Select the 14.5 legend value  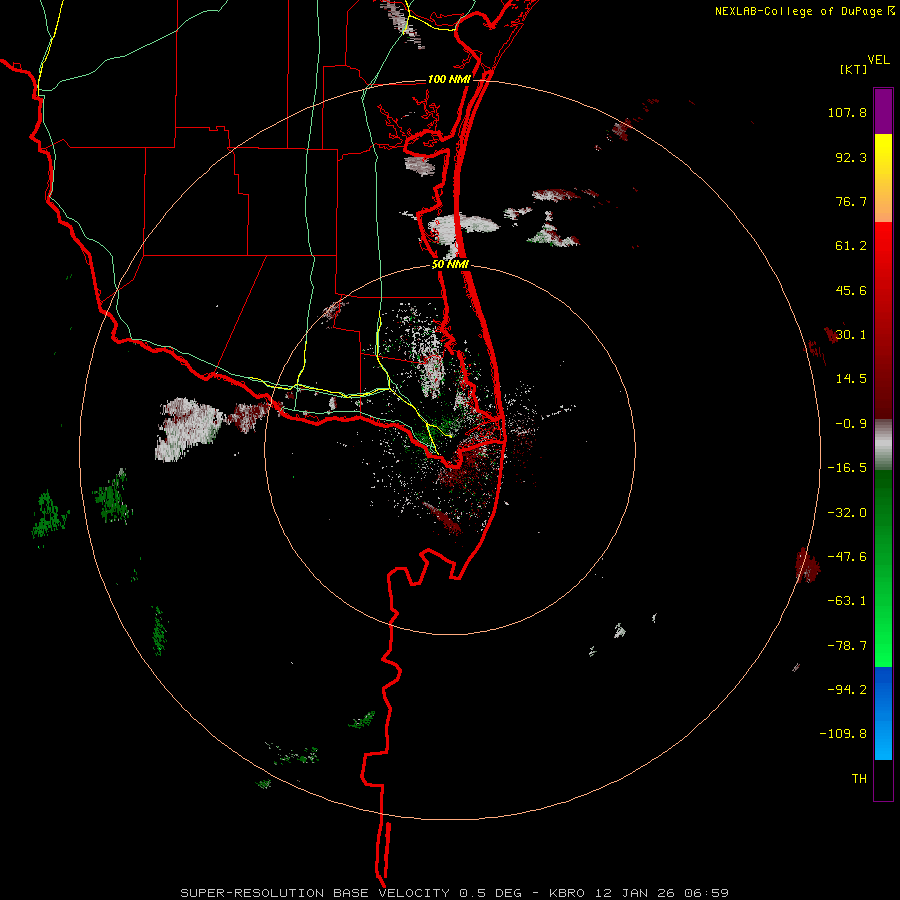(851, 379)
